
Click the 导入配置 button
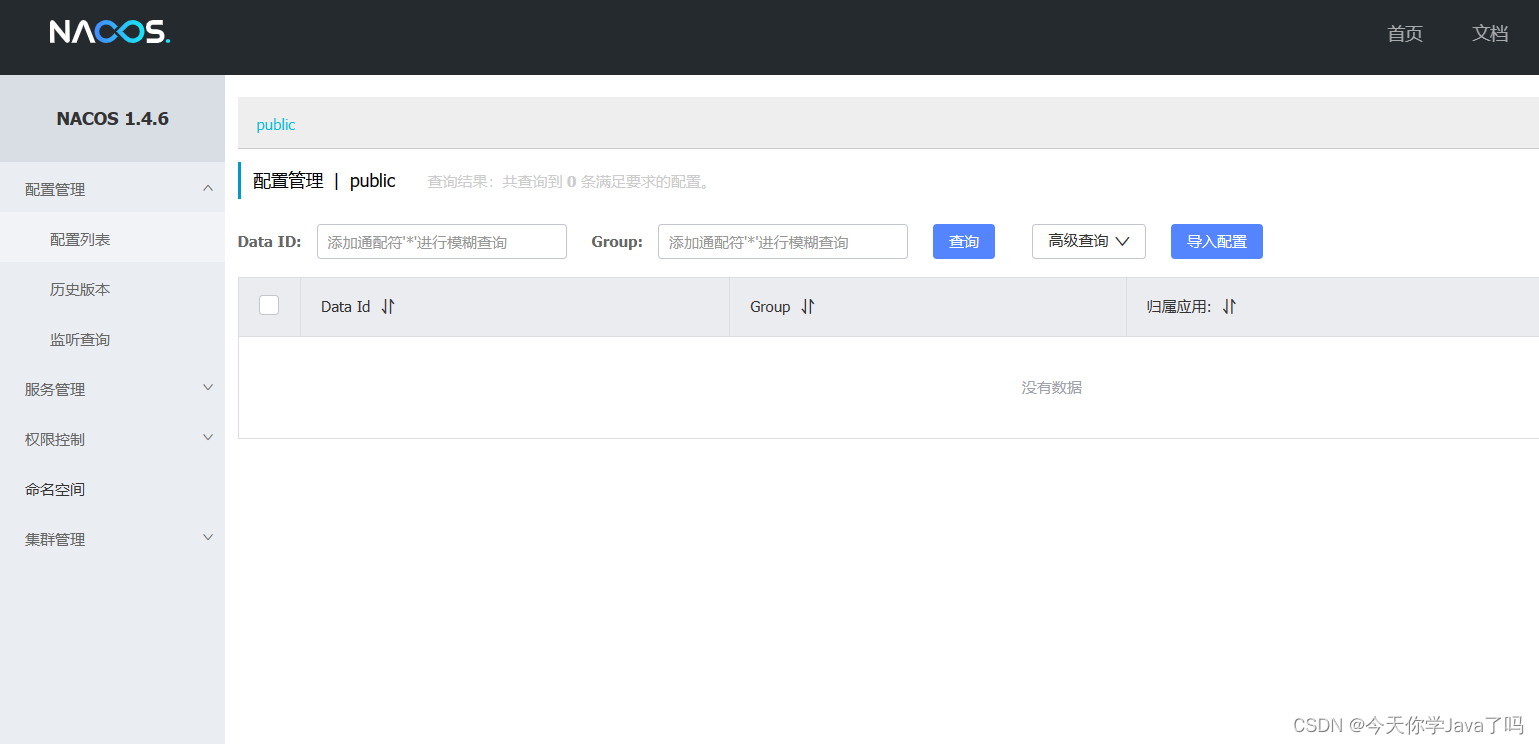pyautogui.click(x=1217, y=241)
